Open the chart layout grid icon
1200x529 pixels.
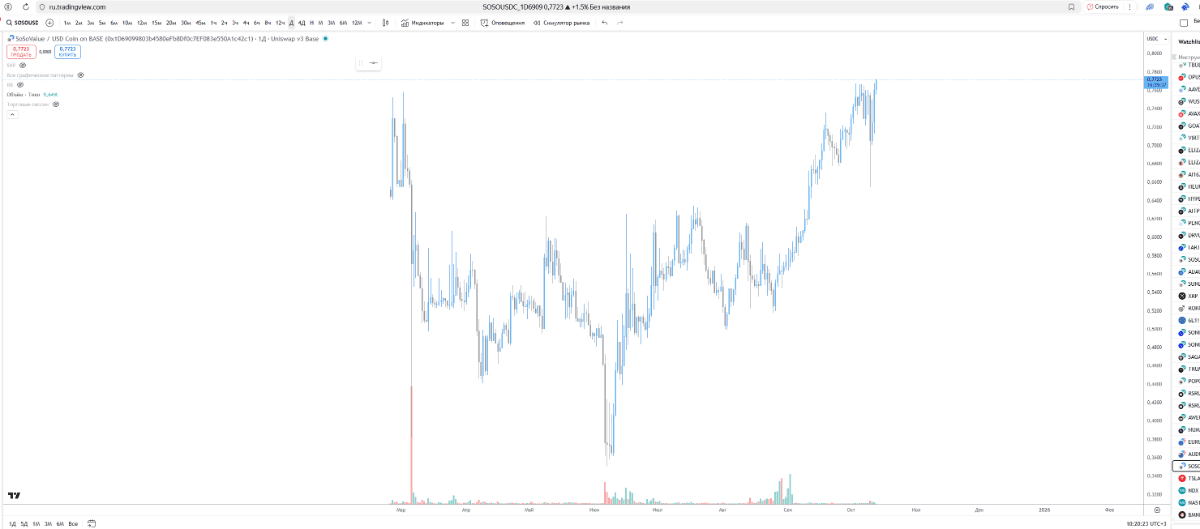(x=466, y=22)
